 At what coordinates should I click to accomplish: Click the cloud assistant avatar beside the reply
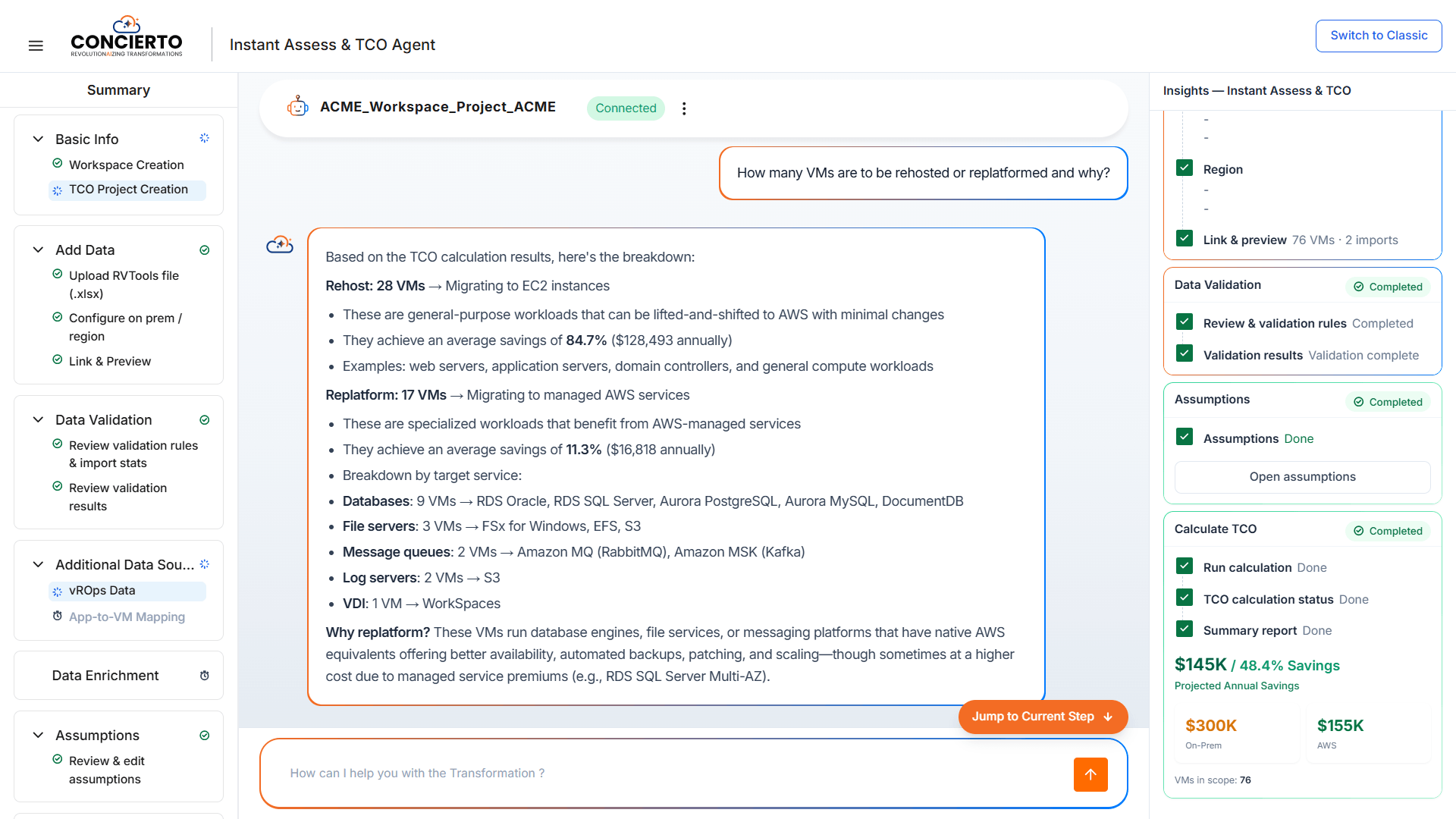click(x=280, y=244)
